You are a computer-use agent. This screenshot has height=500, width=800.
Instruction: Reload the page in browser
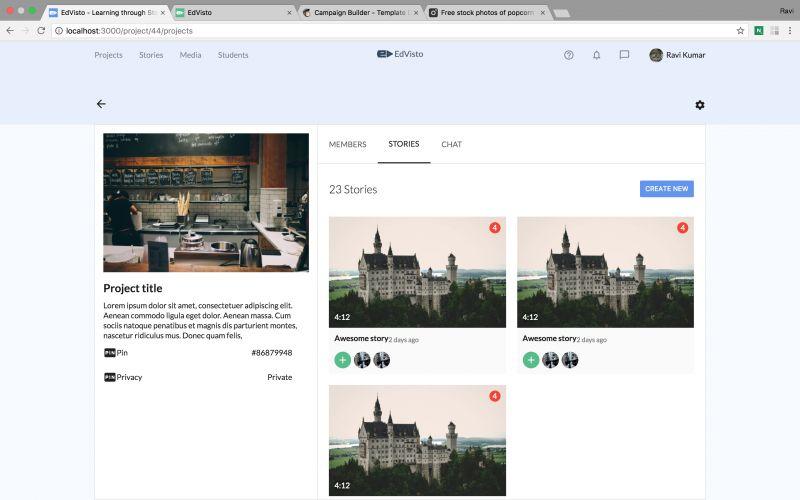click(x=41, y=31)
